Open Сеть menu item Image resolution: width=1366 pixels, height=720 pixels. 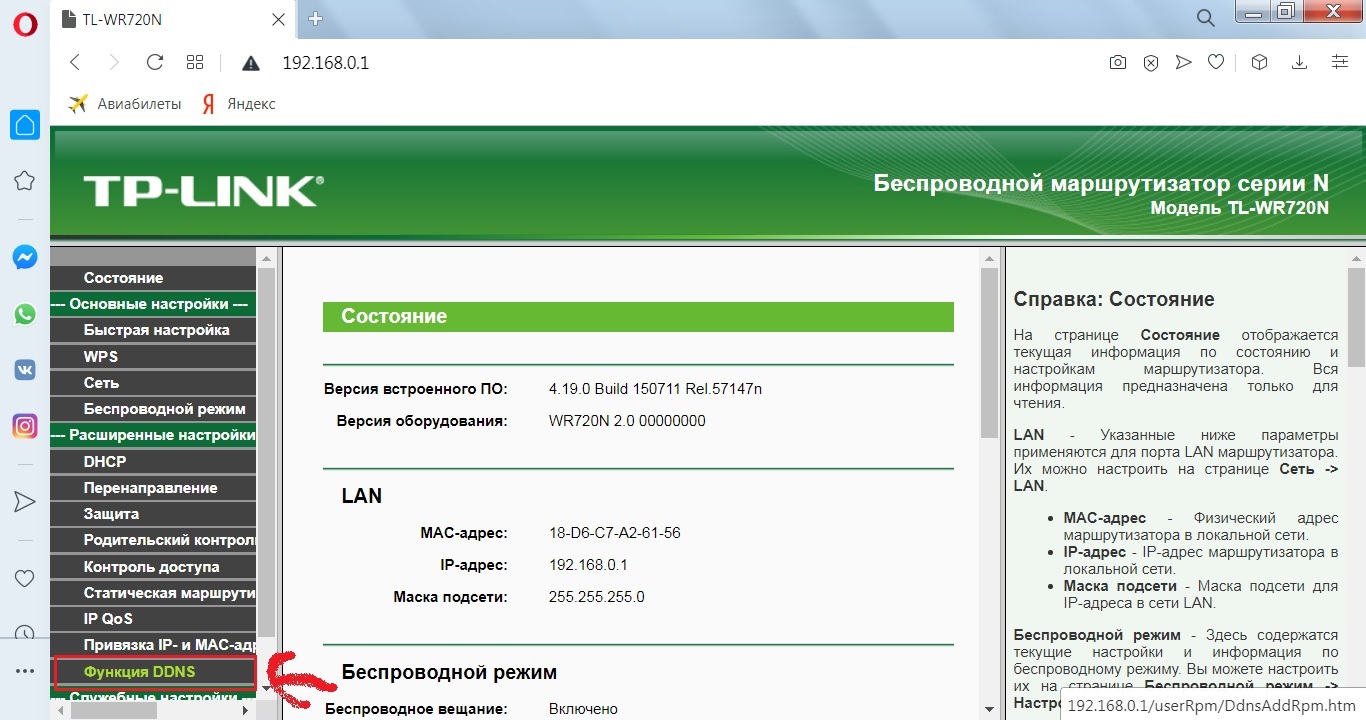[x=154, y=383]
